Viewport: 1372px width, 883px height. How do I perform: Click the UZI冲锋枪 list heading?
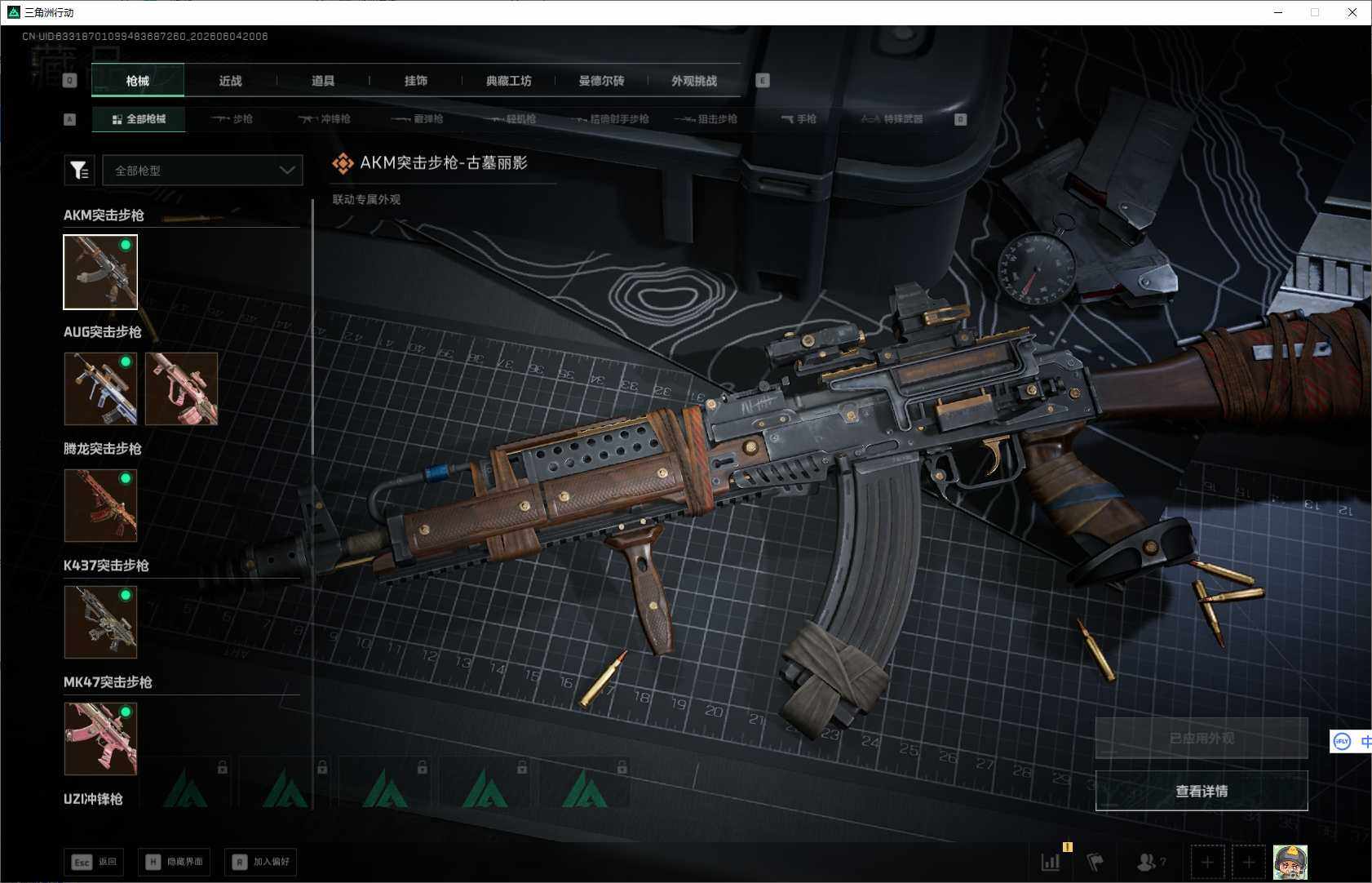point(93,799)
